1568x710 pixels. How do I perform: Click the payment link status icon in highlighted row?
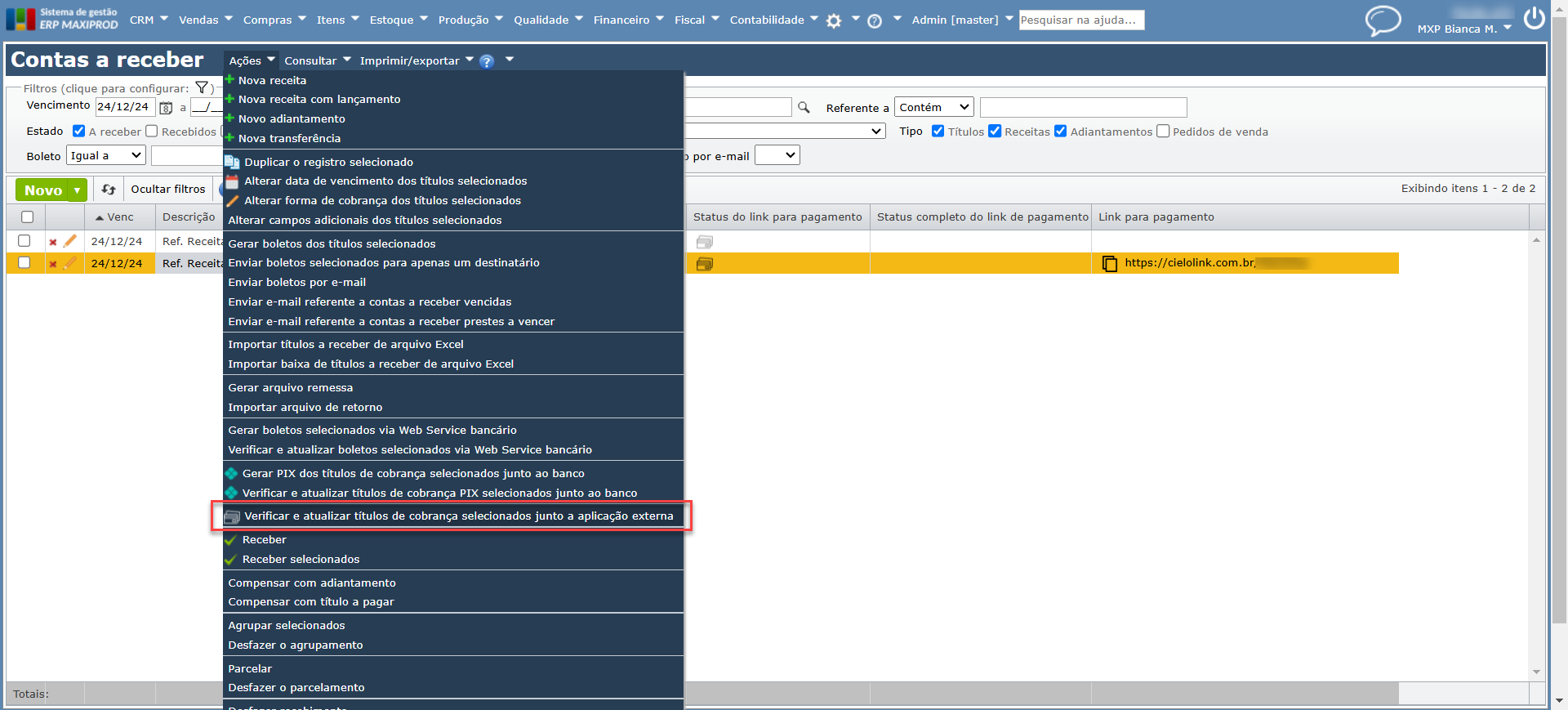[x=705, y=264]
